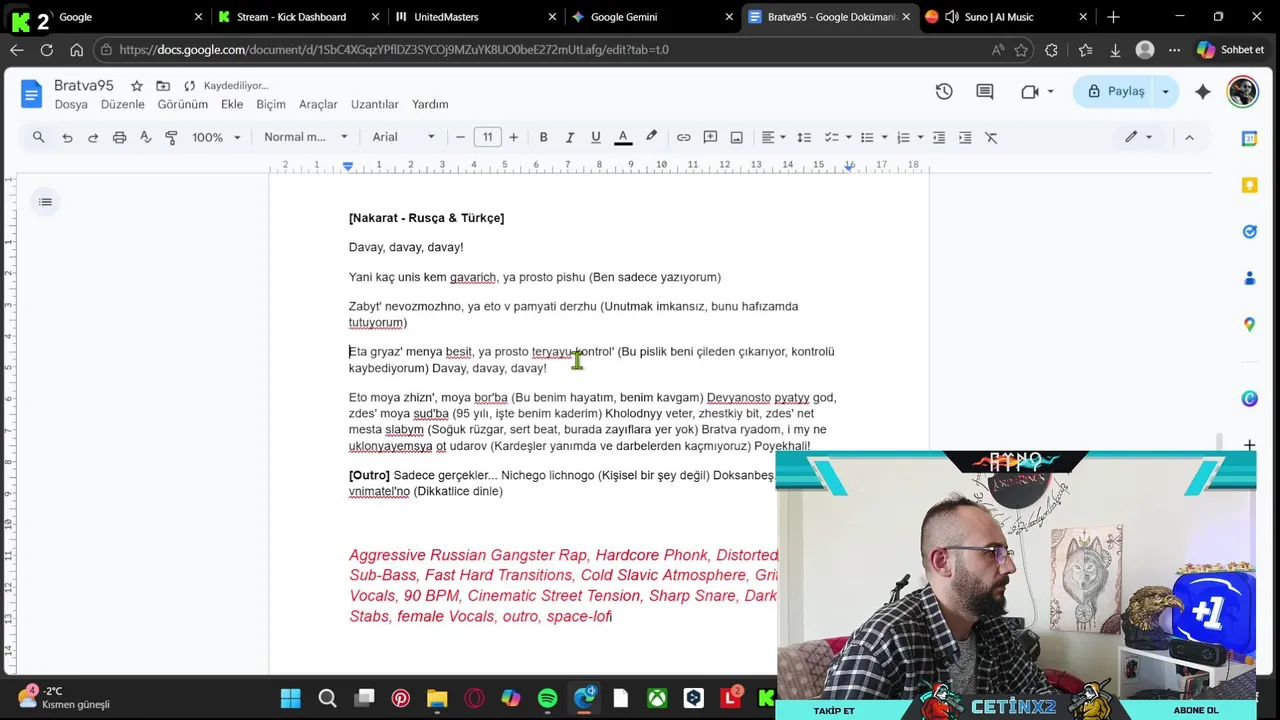Screen dimensions: 1280x720
Task: Increase font size with plus button
Action: tap(514, 137)
